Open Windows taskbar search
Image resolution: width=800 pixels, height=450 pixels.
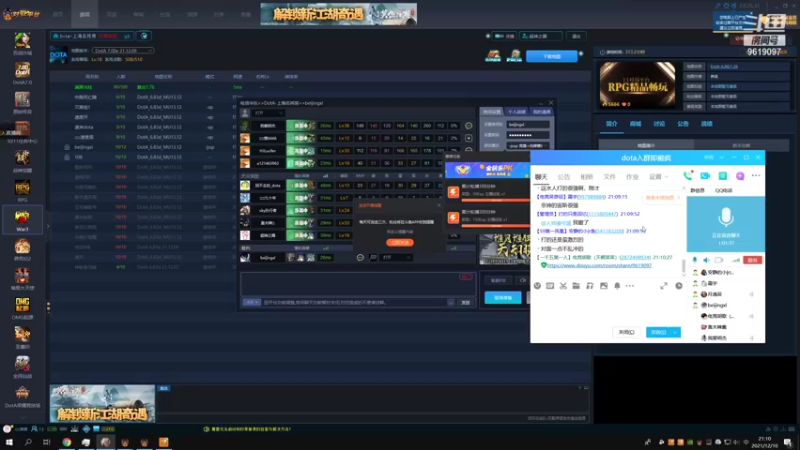[28, 442]
